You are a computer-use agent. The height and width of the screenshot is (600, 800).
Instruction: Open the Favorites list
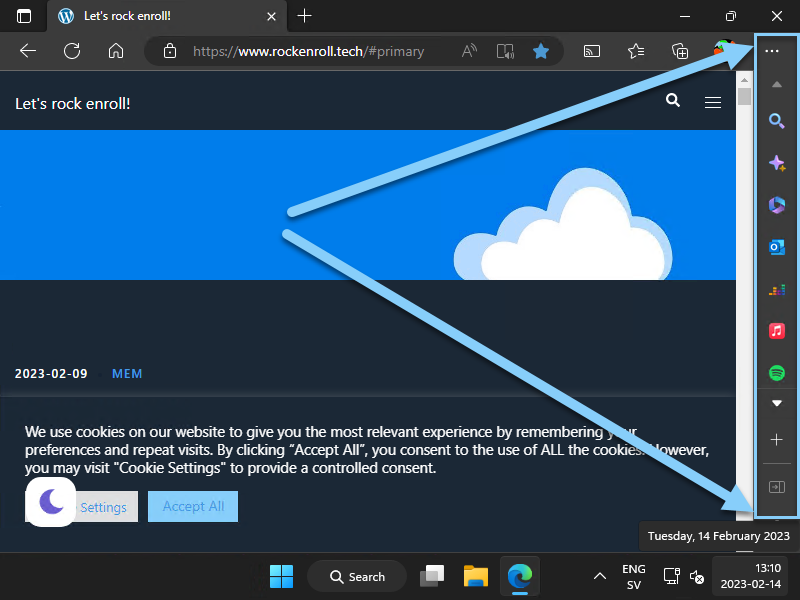coord(636,51)
